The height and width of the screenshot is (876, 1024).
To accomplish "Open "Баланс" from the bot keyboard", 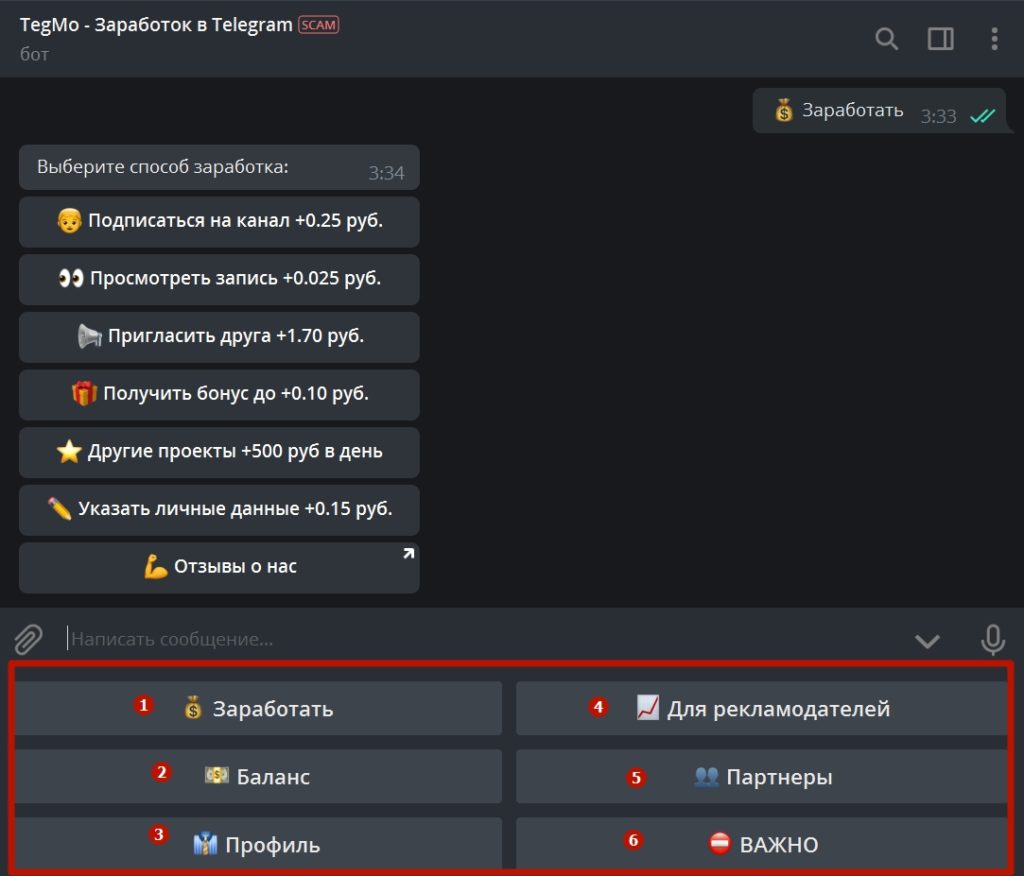I will pyautogui.click(x=258, y=776).
